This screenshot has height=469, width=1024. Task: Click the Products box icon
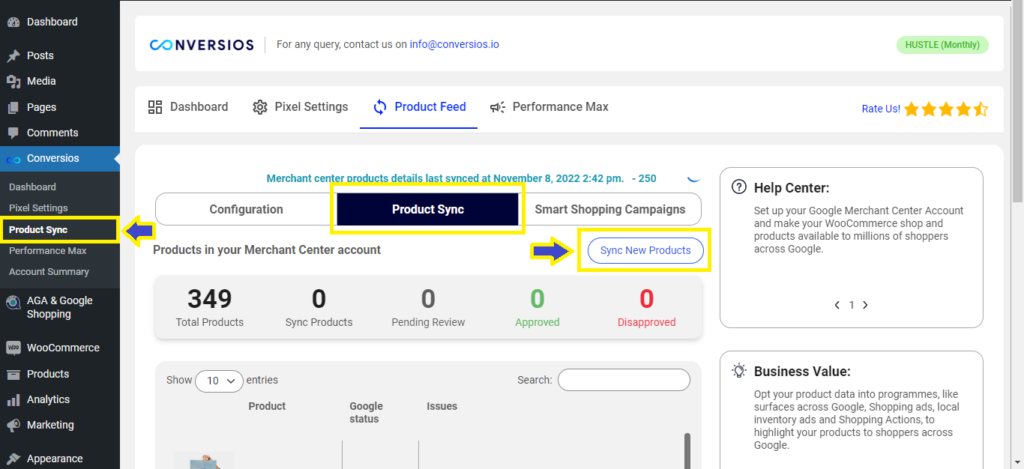13,374
